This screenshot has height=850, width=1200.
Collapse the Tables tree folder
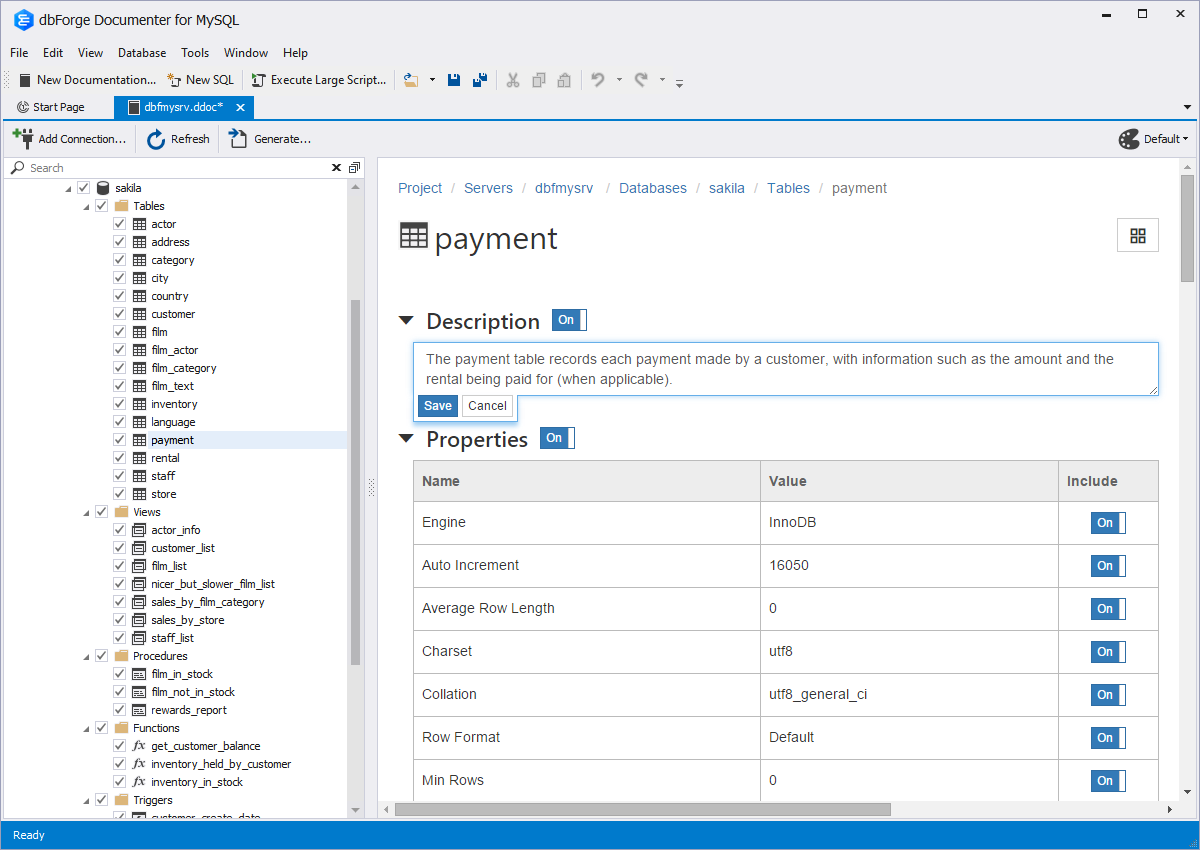[86, 206]
